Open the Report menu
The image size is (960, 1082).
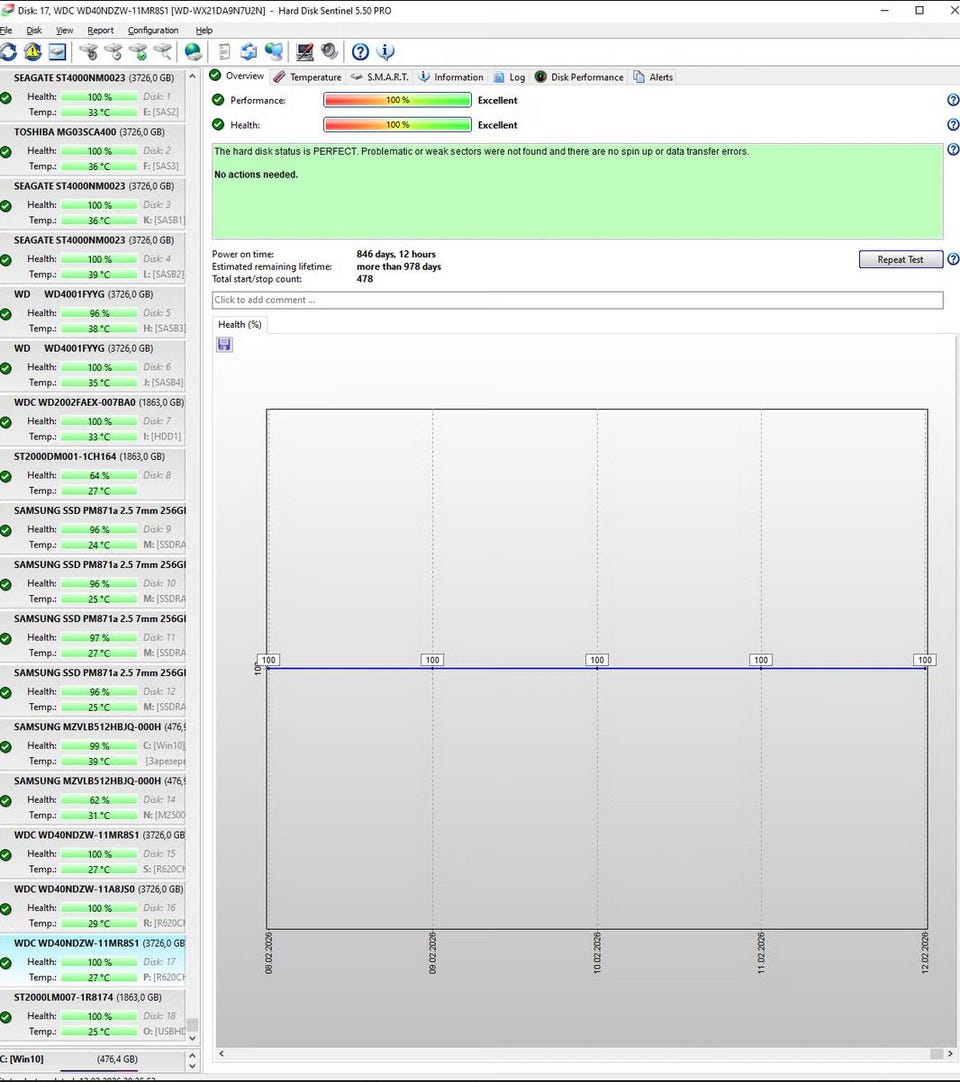tap(100, 30)
